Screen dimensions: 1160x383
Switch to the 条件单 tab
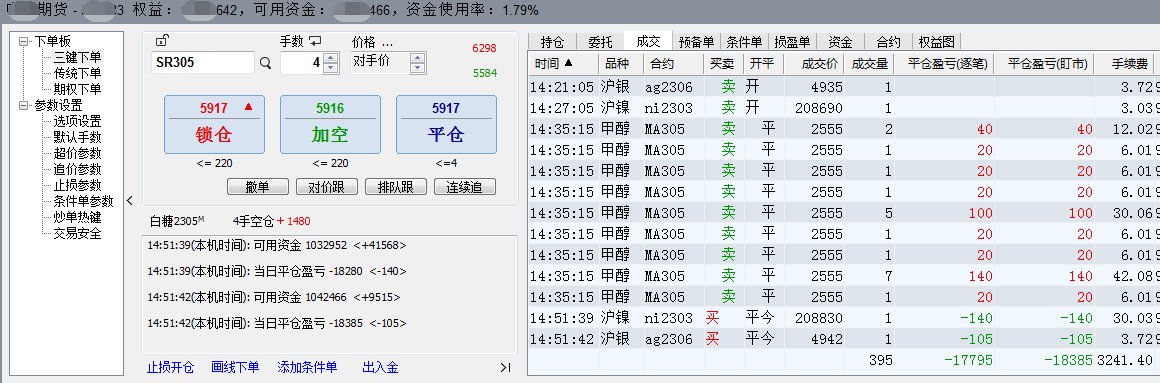tap(744, 42)
